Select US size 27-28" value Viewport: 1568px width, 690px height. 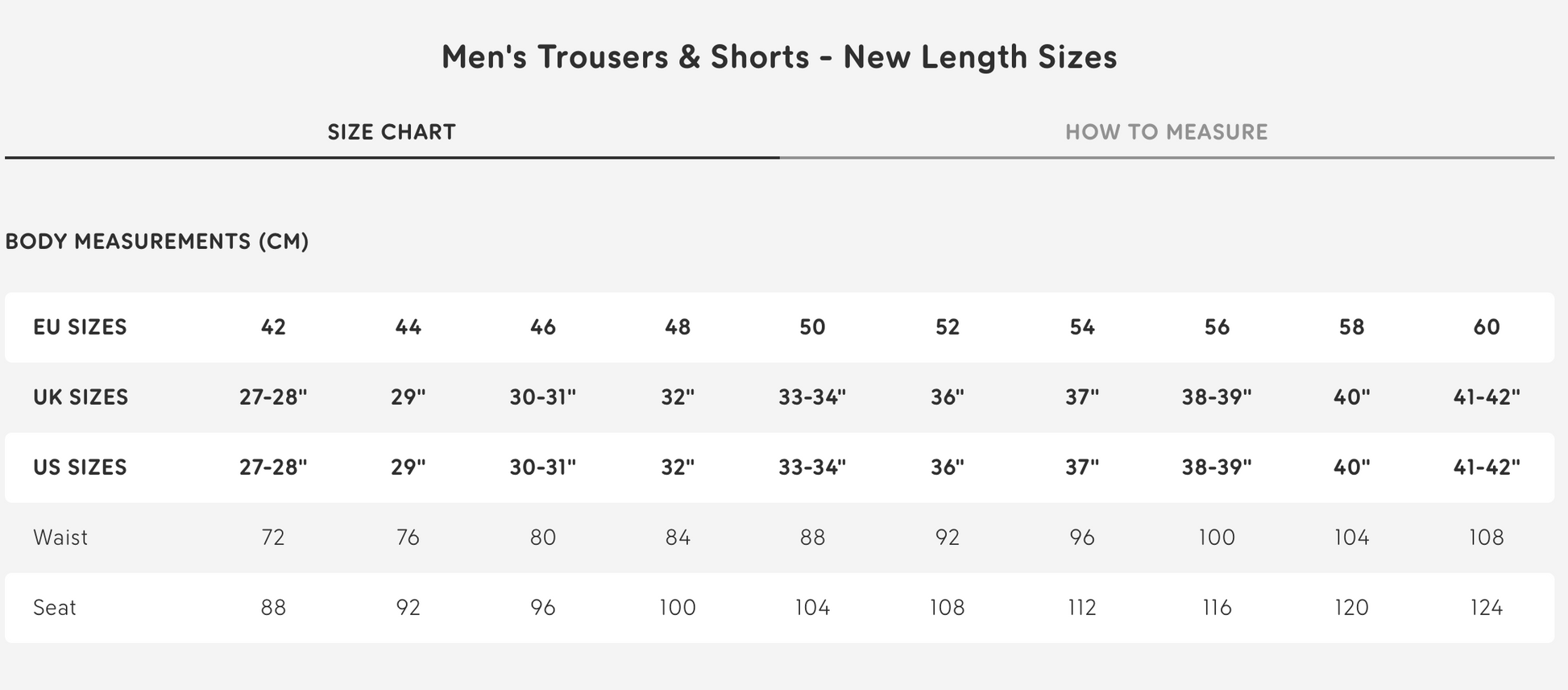[274, 467]
